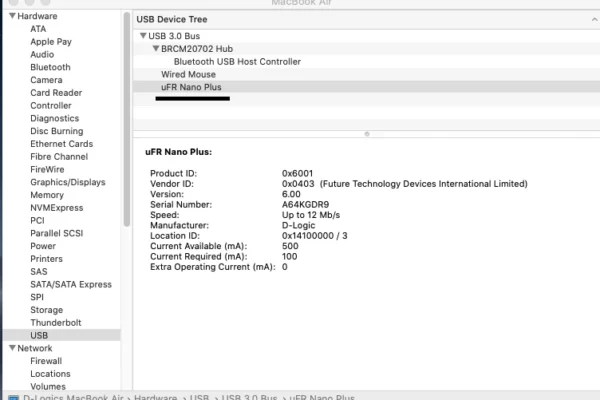Select uFR Nano Plus device row
This screenshot has height=400, width=600.
(193, 88)
